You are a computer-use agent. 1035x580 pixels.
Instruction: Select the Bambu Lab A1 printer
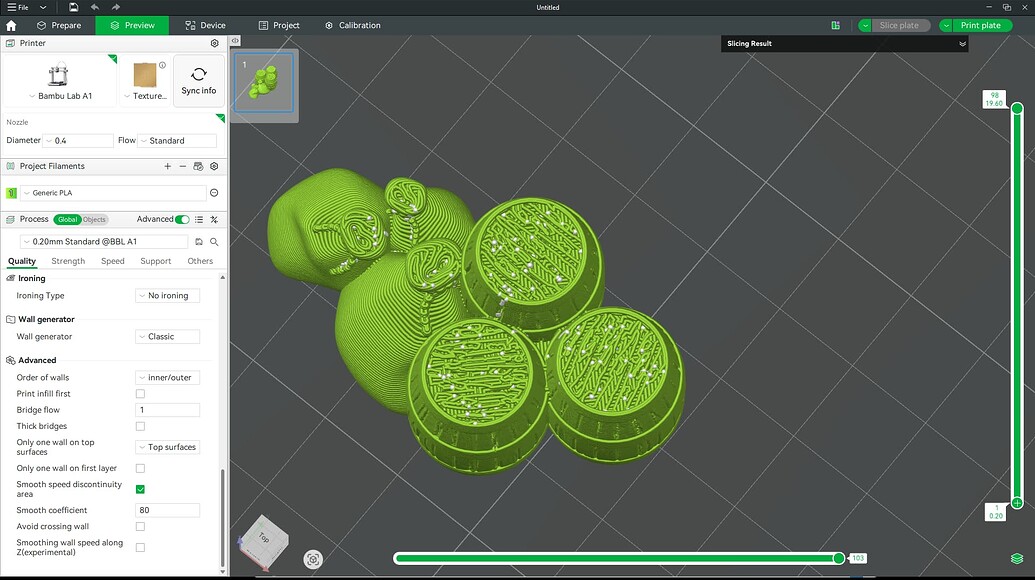(59, 81)
